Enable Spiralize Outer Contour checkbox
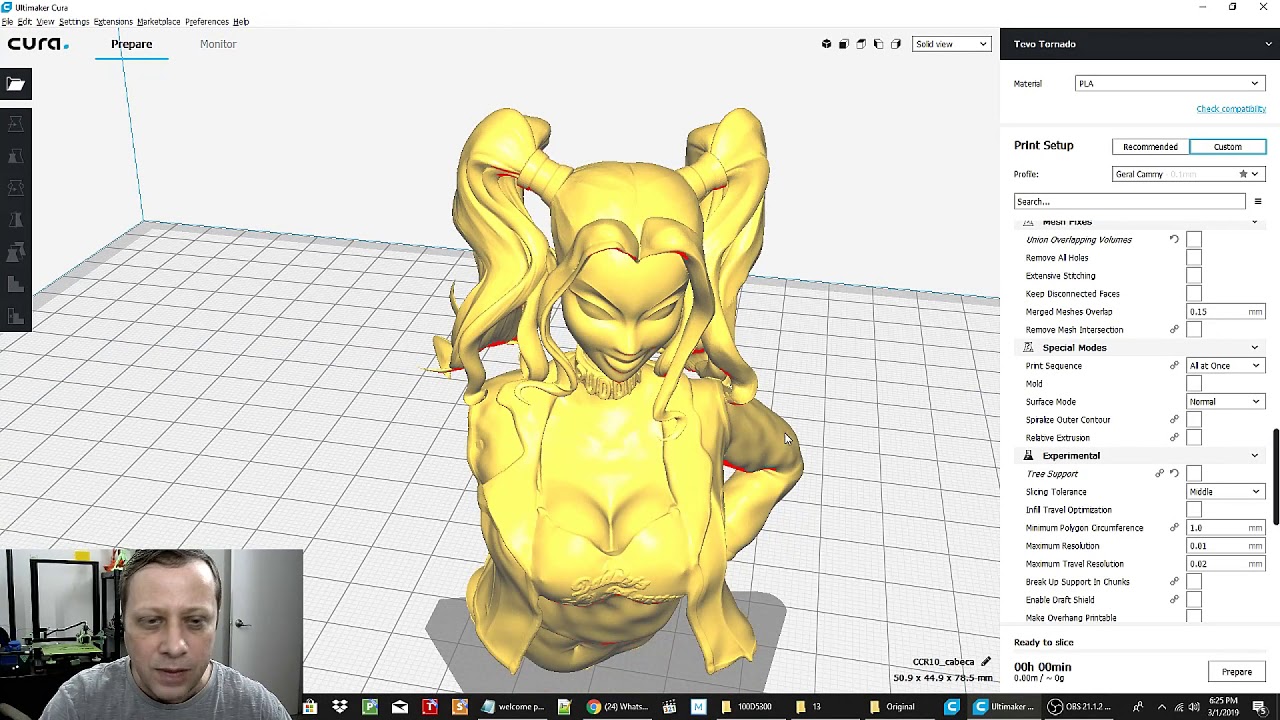 pyautogui.click(x=1194, y=420)
